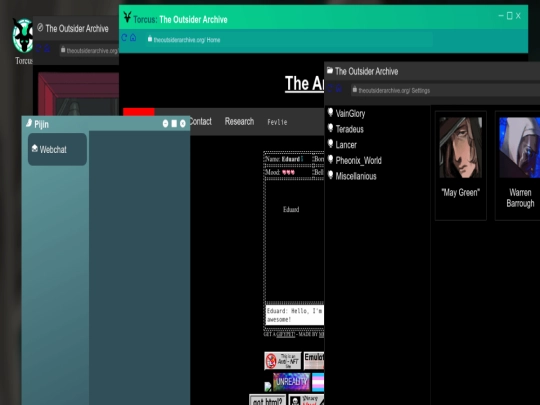This screenshot has width=540, height=405.
Task: Click the compass icon in the back Archive window
Action: (x=40, y=28)
